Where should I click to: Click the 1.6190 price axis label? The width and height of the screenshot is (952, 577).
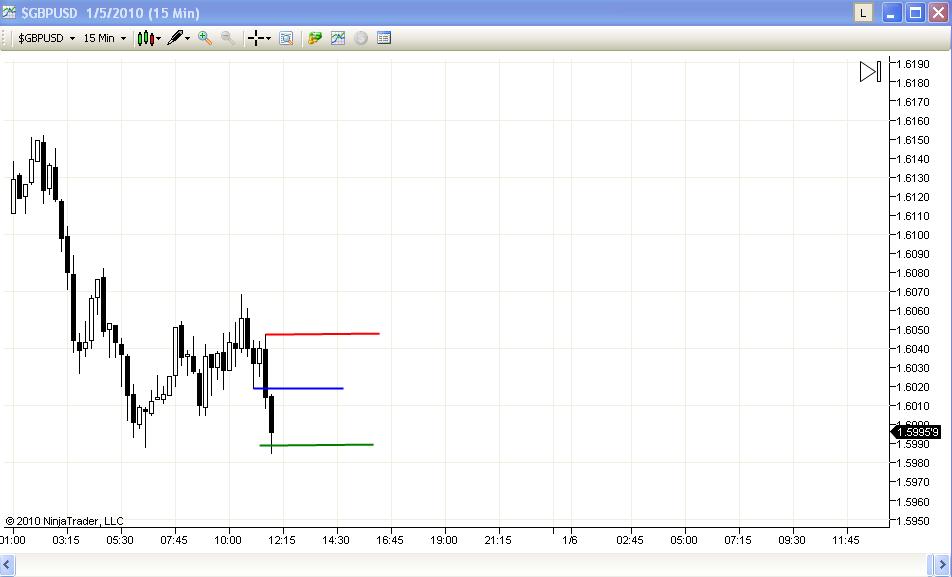tap(913, 64)
